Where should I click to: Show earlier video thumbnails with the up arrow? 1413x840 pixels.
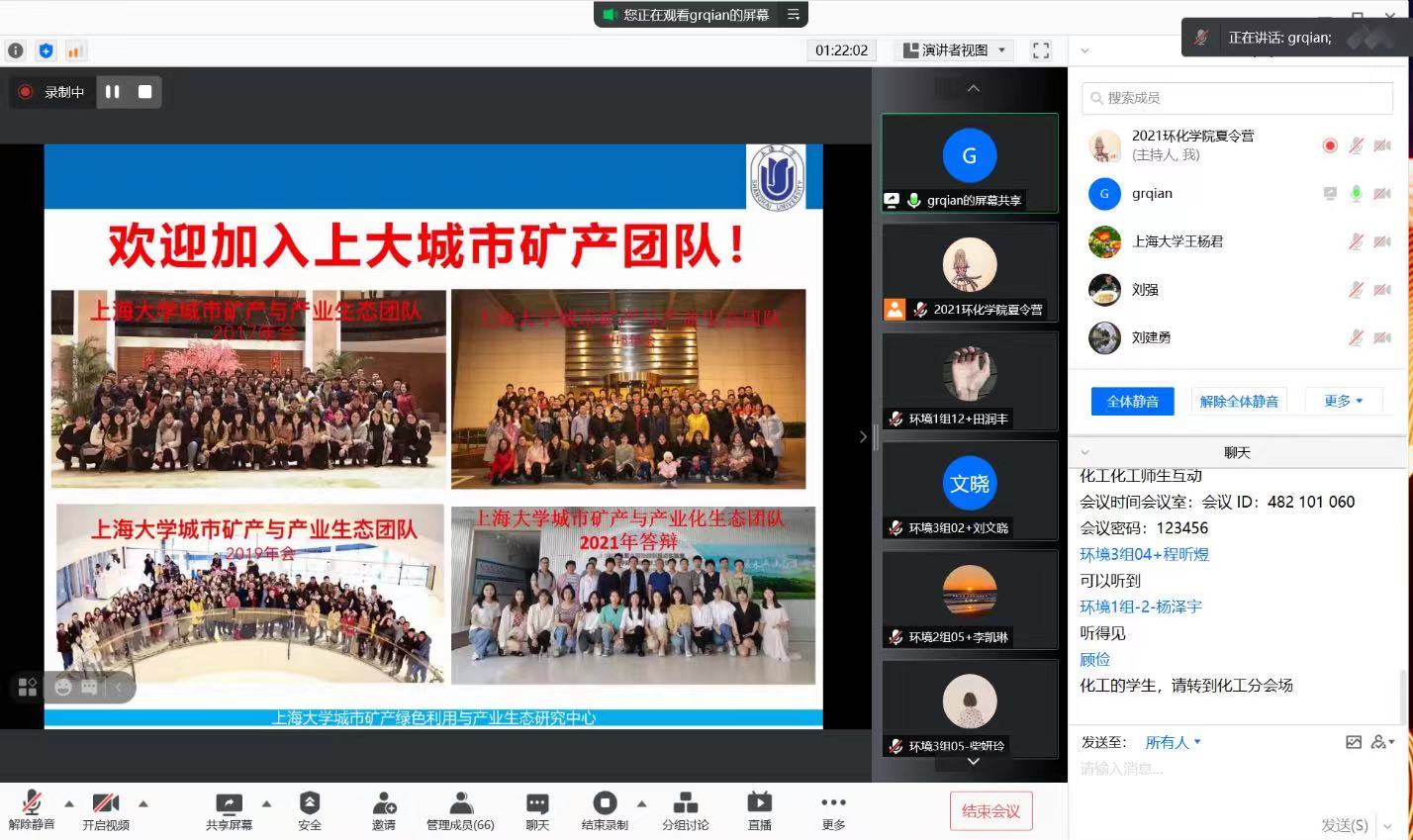click(974, 88)
